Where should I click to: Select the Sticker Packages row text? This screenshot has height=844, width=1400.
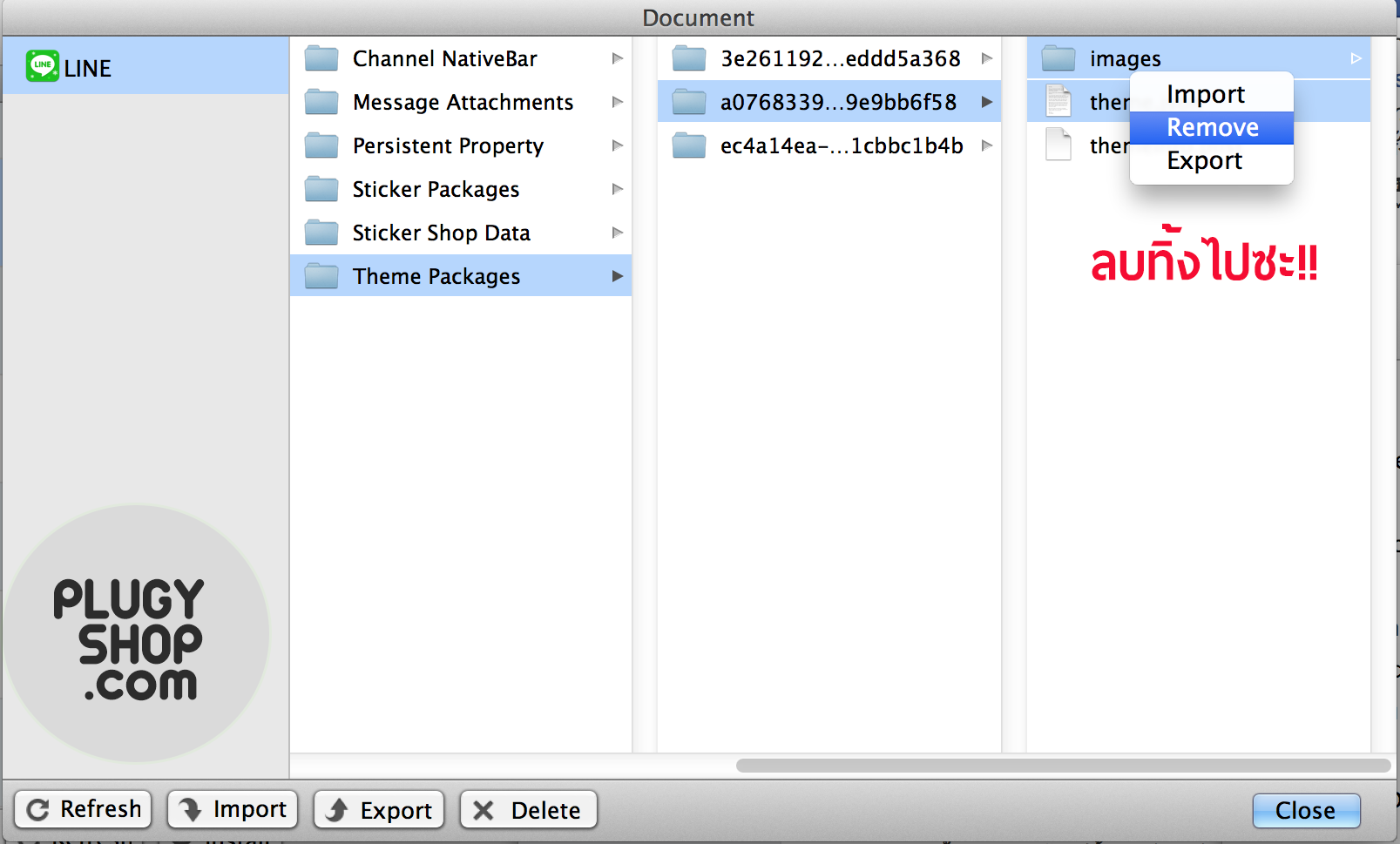click(x=436, y=189)
